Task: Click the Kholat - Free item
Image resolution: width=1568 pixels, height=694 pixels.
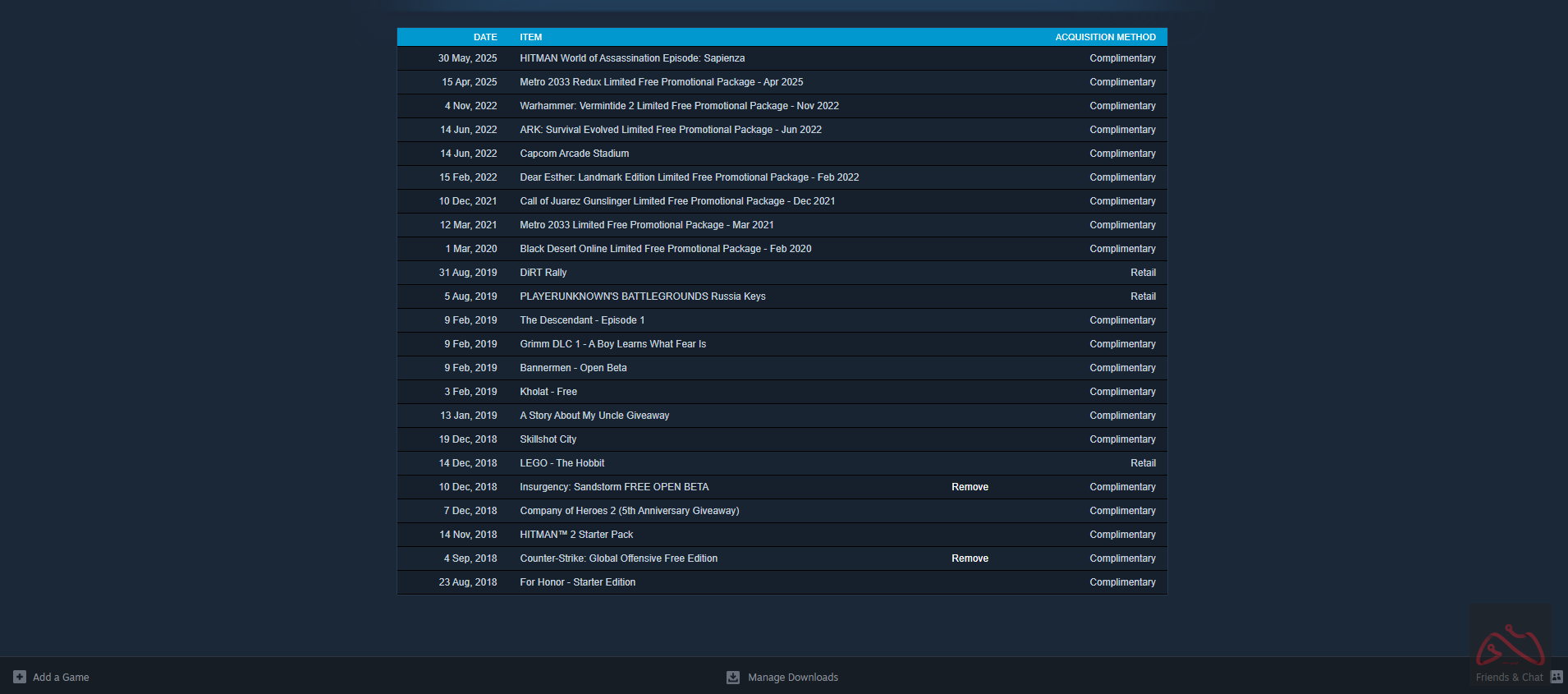Action: tap(548, 392)
